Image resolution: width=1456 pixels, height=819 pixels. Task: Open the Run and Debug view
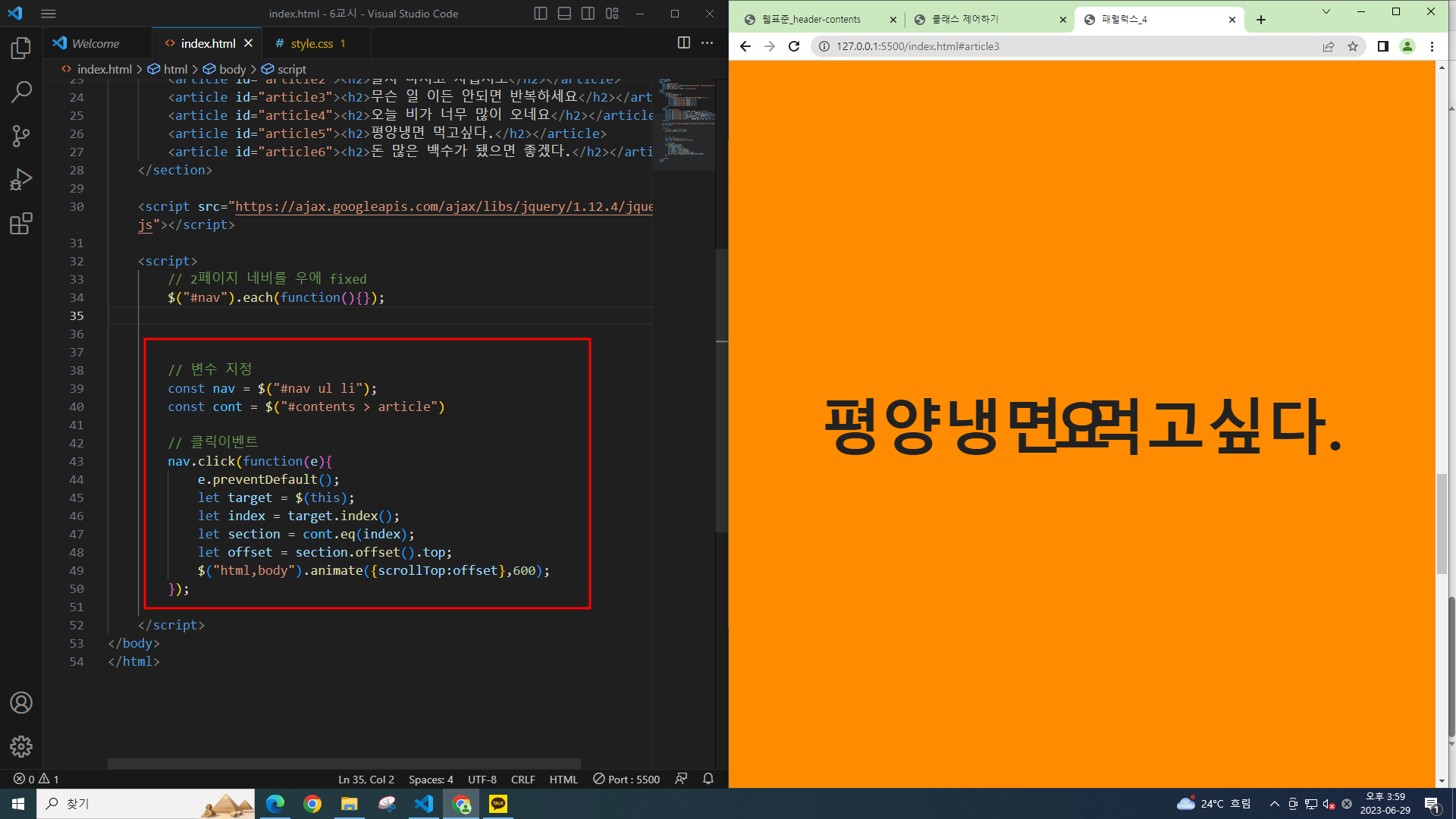coord(21,180)
